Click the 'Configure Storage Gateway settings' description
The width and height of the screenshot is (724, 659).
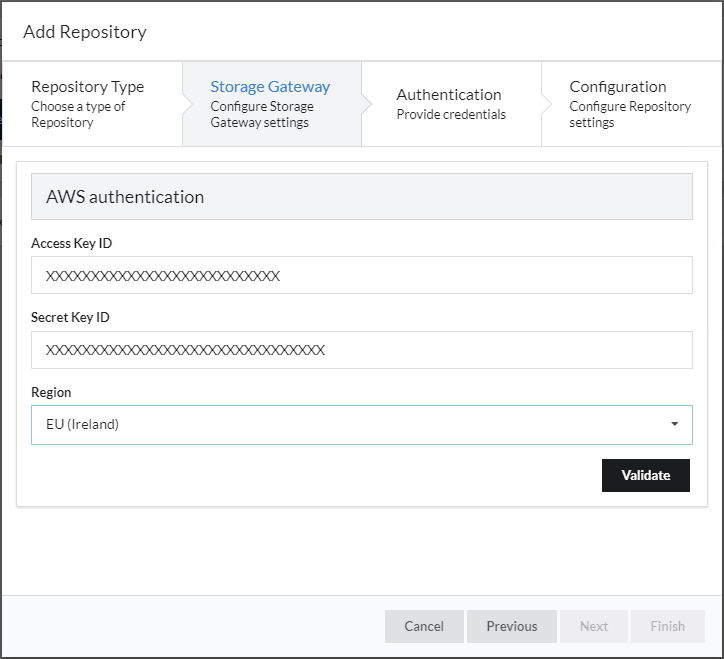click(262, 115)
